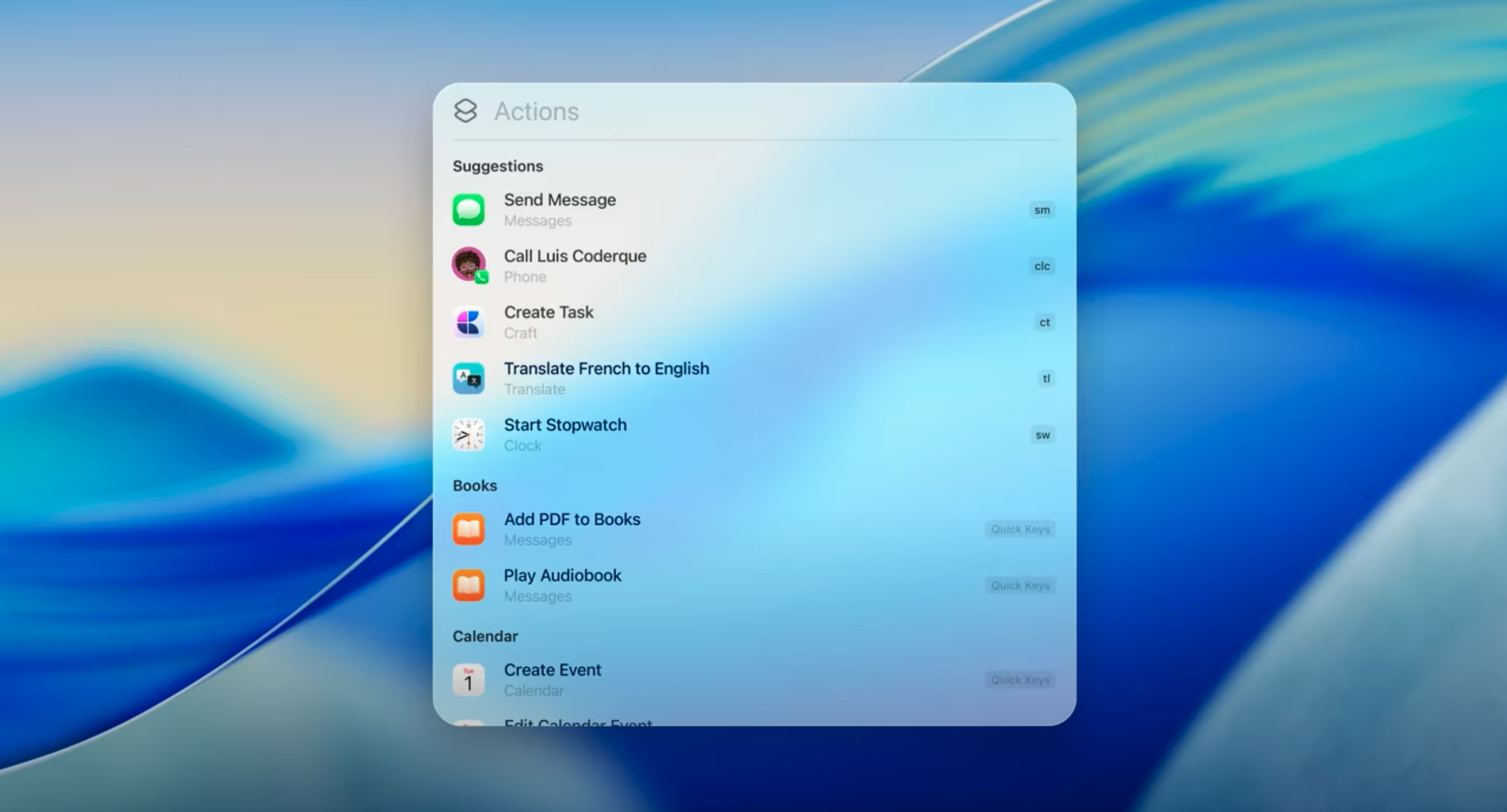This screenshot has height=812, width=1507.
Task: Click the 'sw' badge for Start Stopwatch
Action: pyautogui.click(x=1042, y=435)
